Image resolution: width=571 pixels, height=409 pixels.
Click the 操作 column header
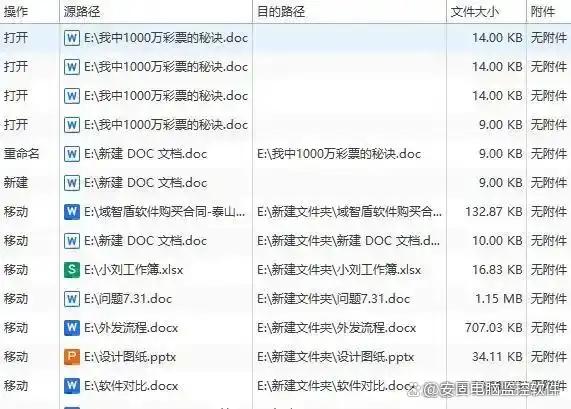tap(30, 12)
